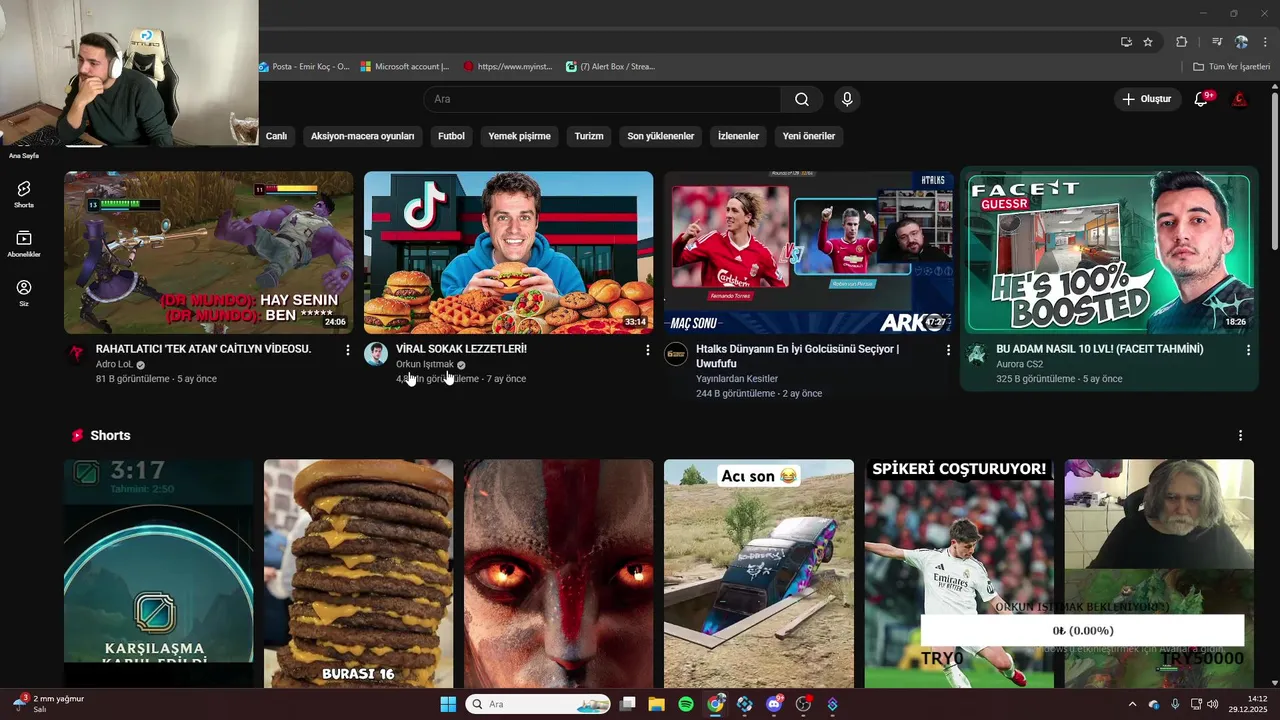This screenshot has height=720, width=1280.
Task: Open Tüm Yer İşaretleri bookmarks folder
Action: [1231, 66]
